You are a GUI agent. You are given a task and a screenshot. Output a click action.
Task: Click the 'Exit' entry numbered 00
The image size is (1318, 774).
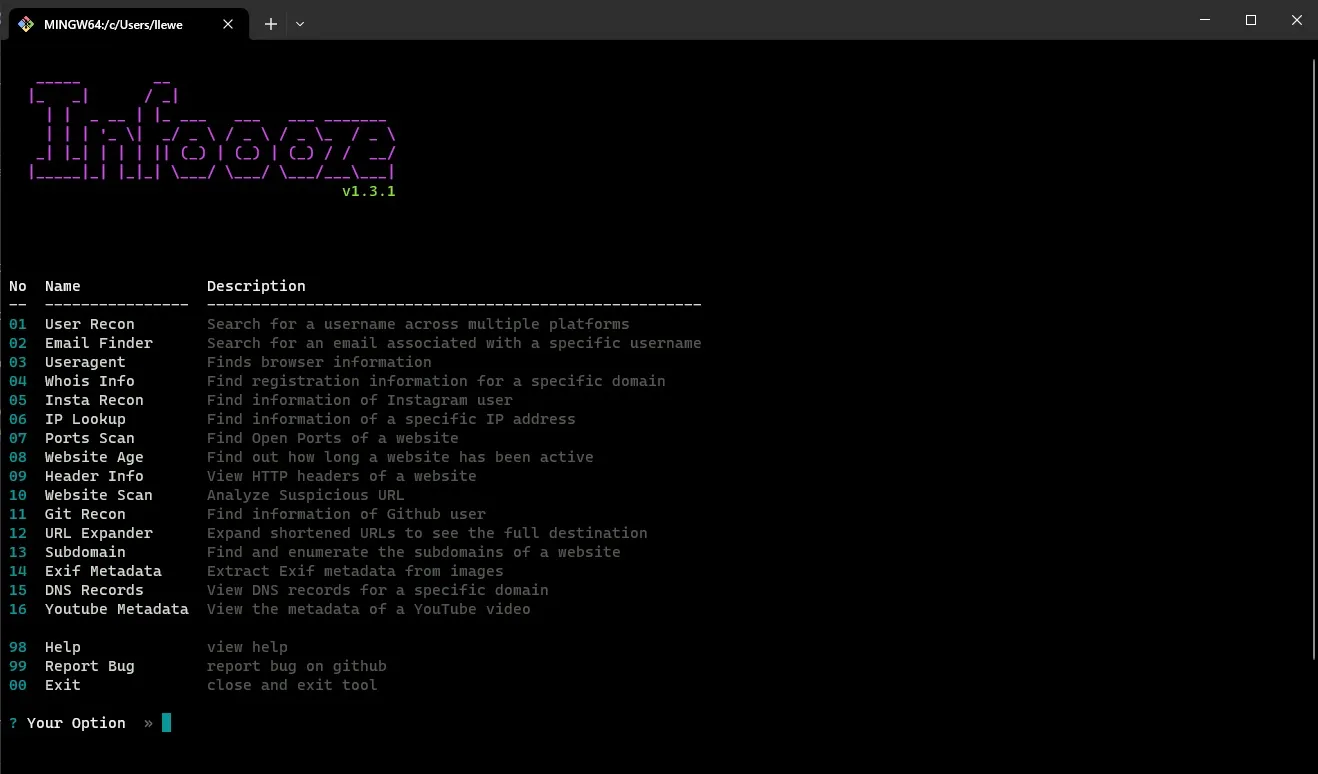(62, 685)
